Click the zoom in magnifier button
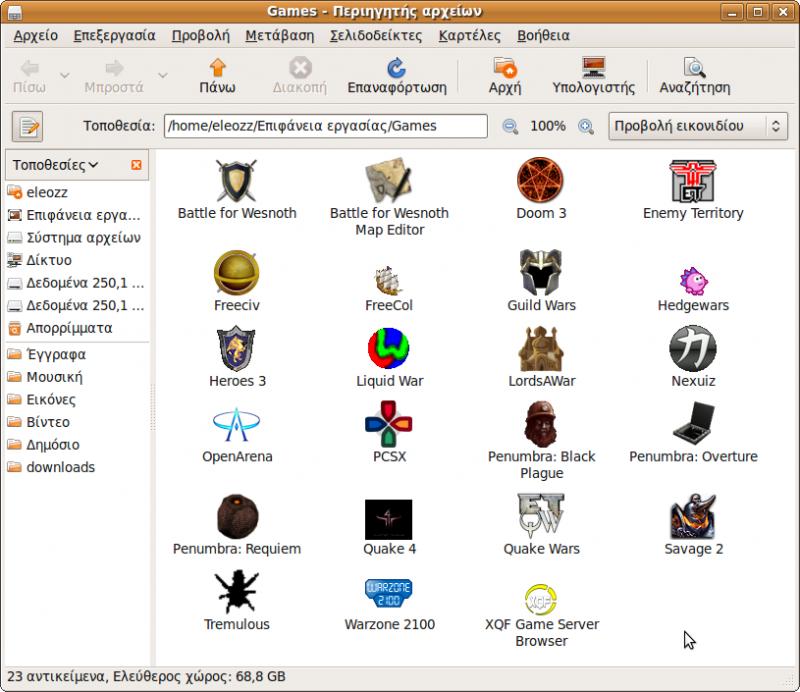800x692 pixels. pos(586,126)
